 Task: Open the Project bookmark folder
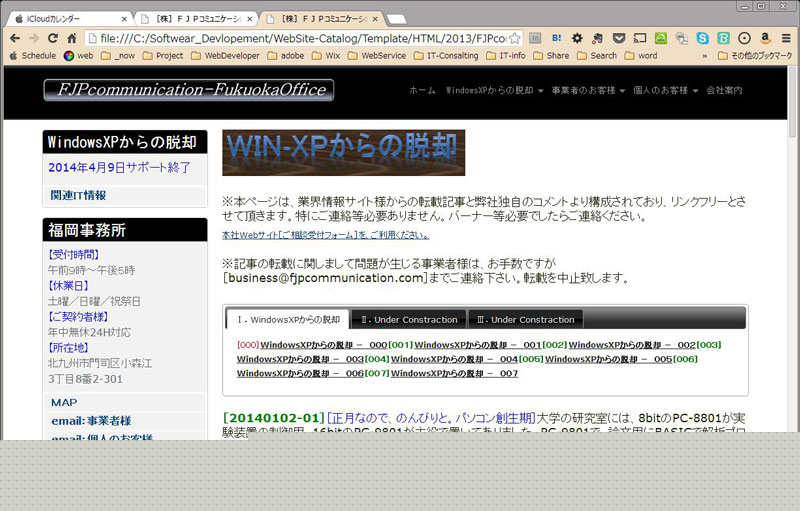tap(163, 56)
